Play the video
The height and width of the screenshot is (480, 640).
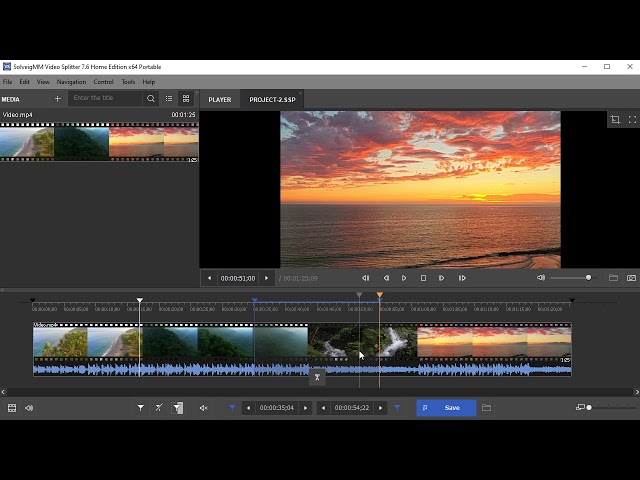click(404, 278)
